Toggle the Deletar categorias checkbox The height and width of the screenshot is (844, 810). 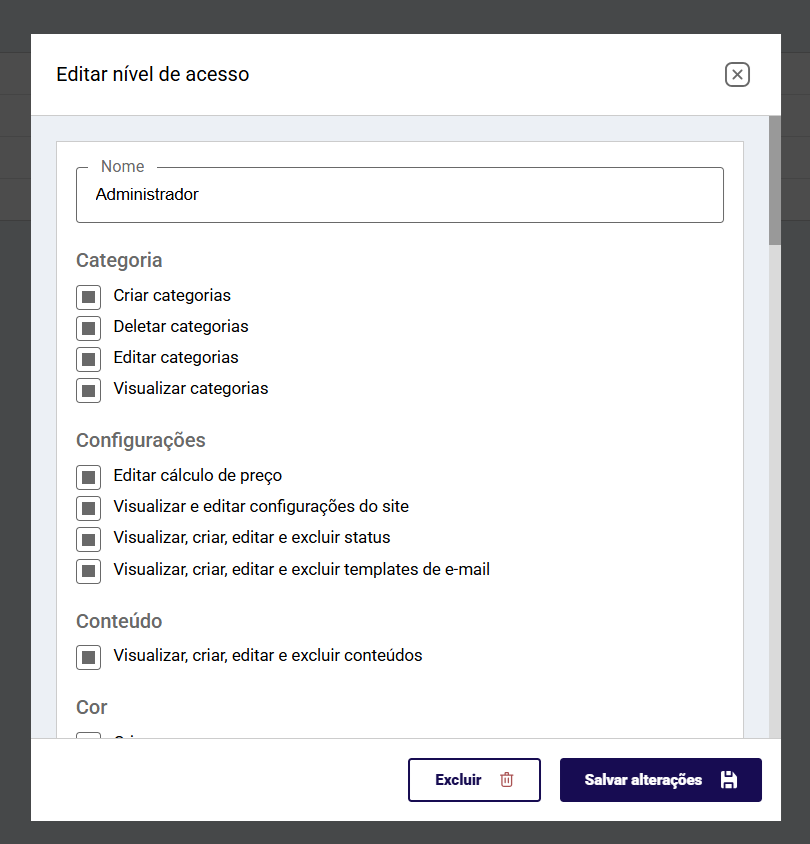tap(88, 328)
